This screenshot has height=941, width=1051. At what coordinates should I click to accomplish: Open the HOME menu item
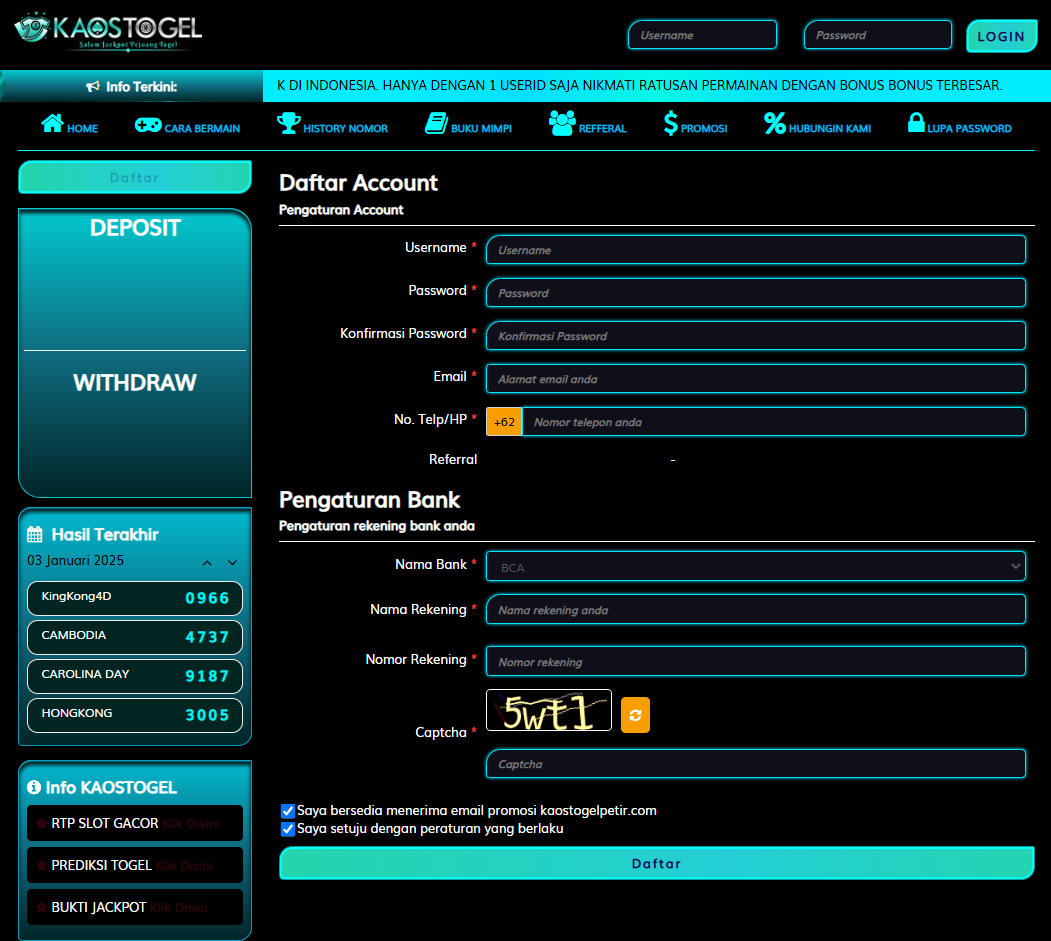point(70,124)
